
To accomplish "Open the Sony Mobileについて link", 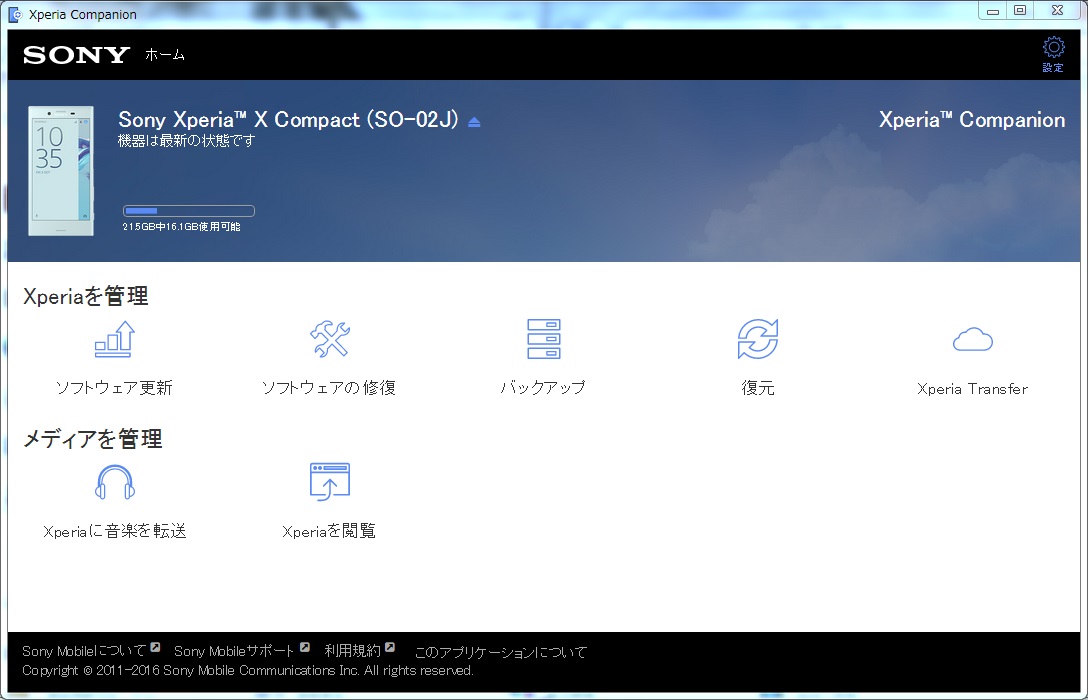I will click(84, 651).
